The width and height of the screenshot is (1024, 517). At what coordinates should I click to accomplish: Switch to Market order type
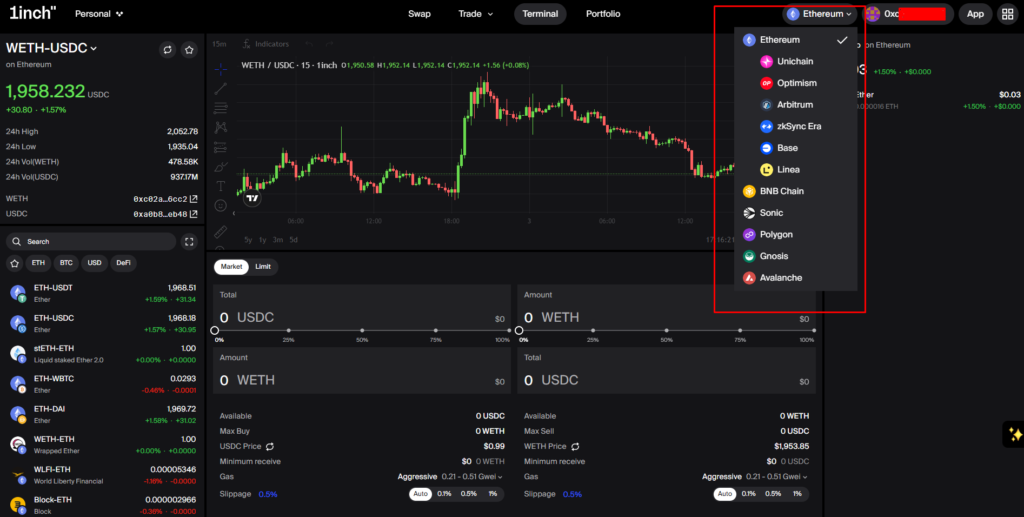[231, 266]
